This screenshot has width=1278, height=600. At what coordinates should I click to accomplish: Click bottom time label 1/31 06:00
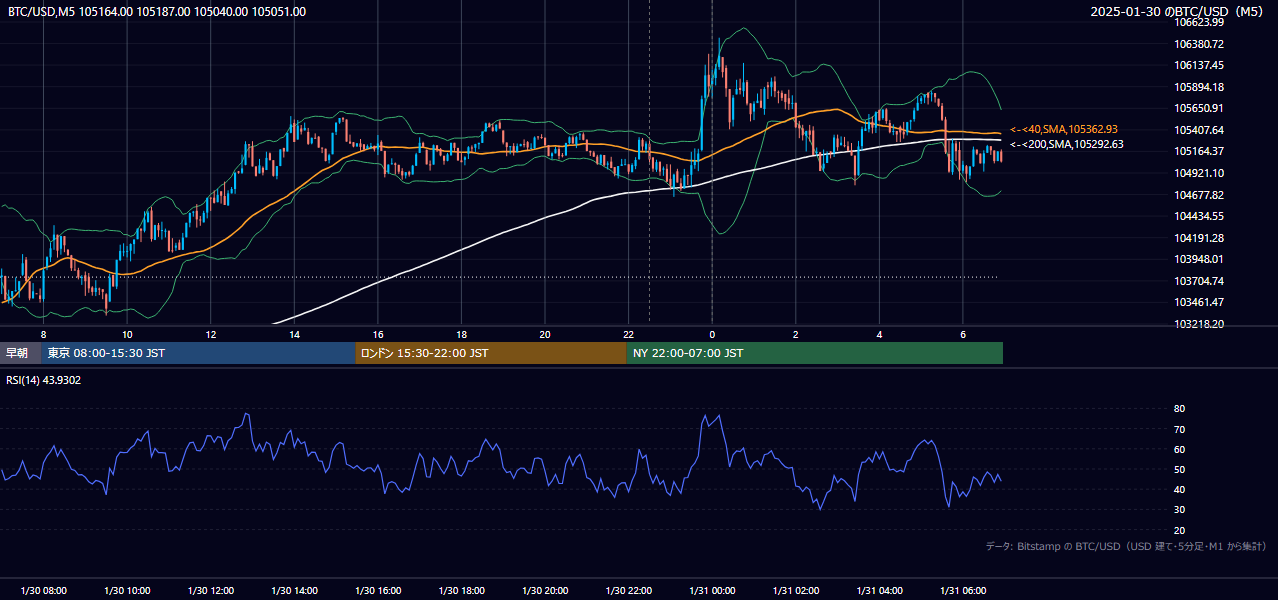coord(963,591)
